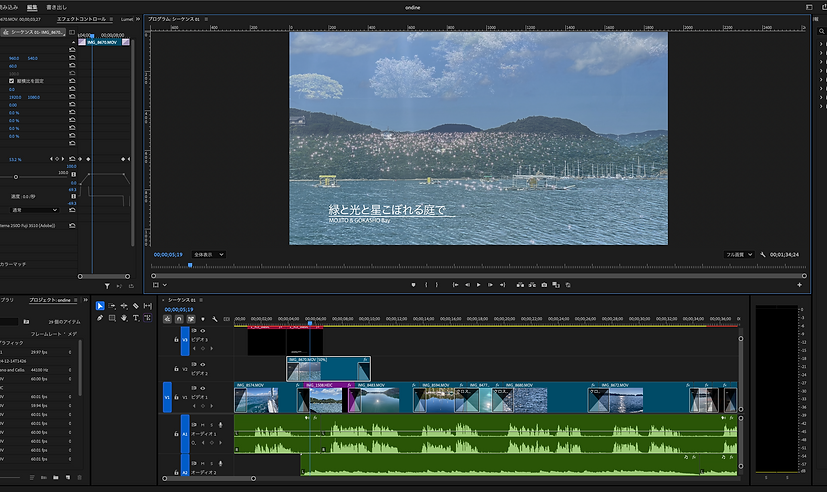This screenshot has height=492, width=827.
Task: Filter properties in Effect Controls
Action: 107,286
